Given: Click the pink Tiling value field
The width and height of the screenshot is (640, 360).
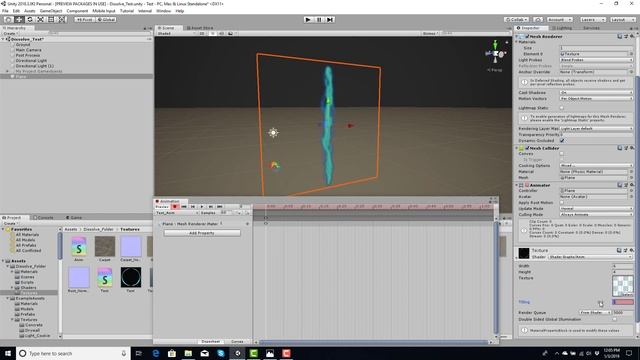Looking at the screenshot, I should [623, 302].
